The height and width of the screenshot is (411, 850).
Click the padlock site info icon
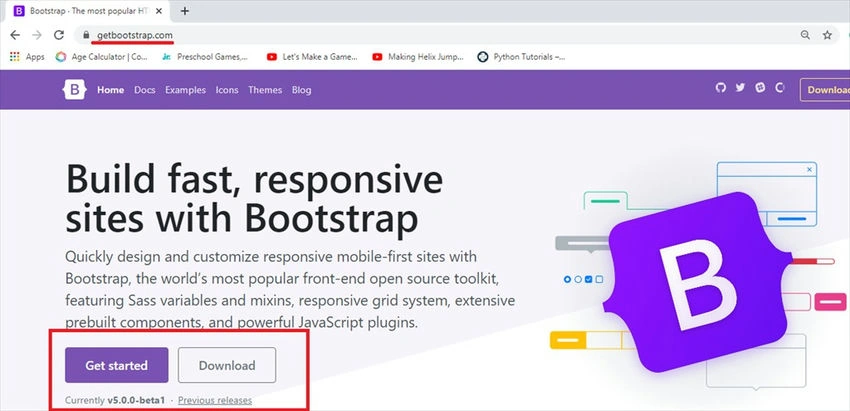(86, 35)
